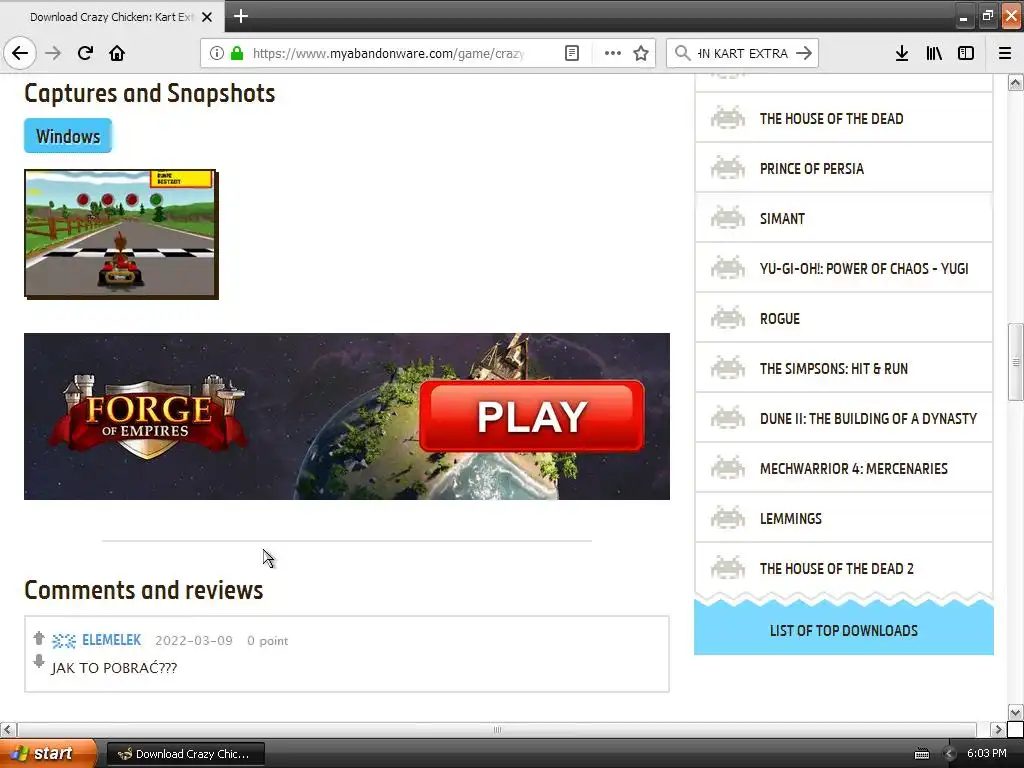Upvote the ELEMELEK comment
This screenshot has height=768, width=1024.
pyautogui.click(x=39, y=638)
